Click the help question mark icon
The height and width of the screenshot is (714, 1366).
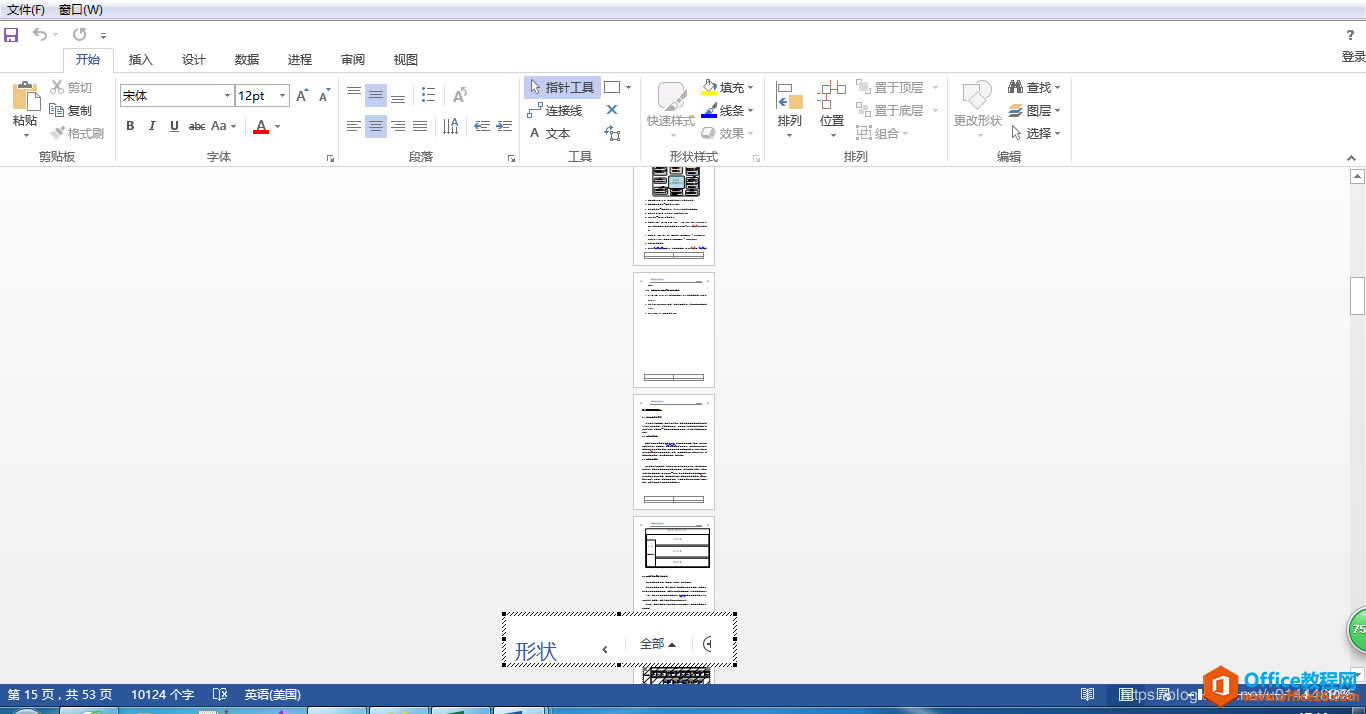coord(1350,35)
